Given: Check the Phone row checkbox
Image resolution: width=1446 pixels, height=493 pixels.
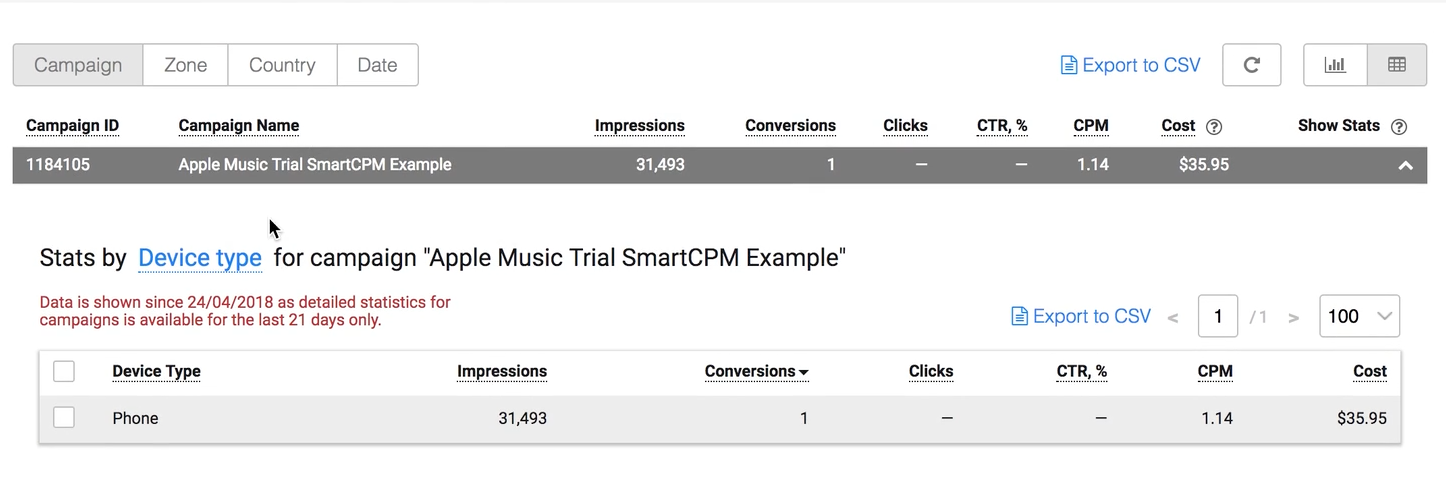Looking at the screenshot, I should tap(64, 418).
